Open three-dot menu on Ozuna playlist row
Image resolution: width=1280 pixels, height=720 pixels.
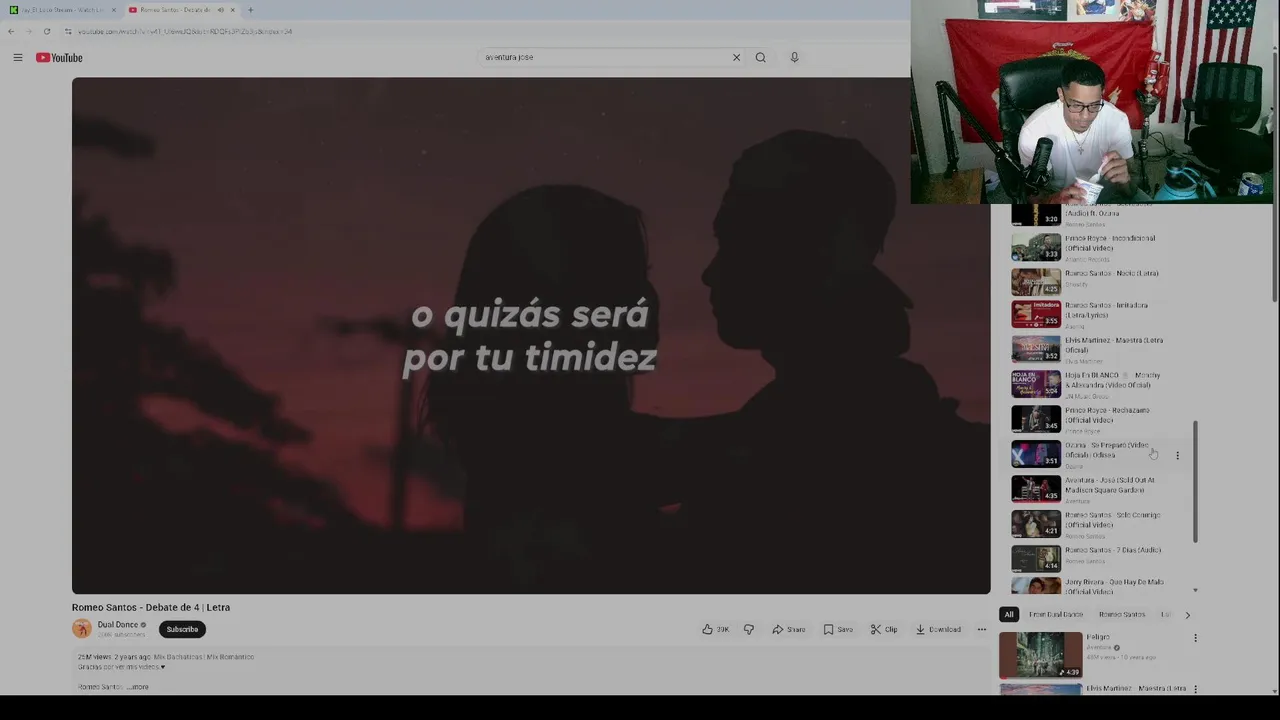[x=1177, y=455]
